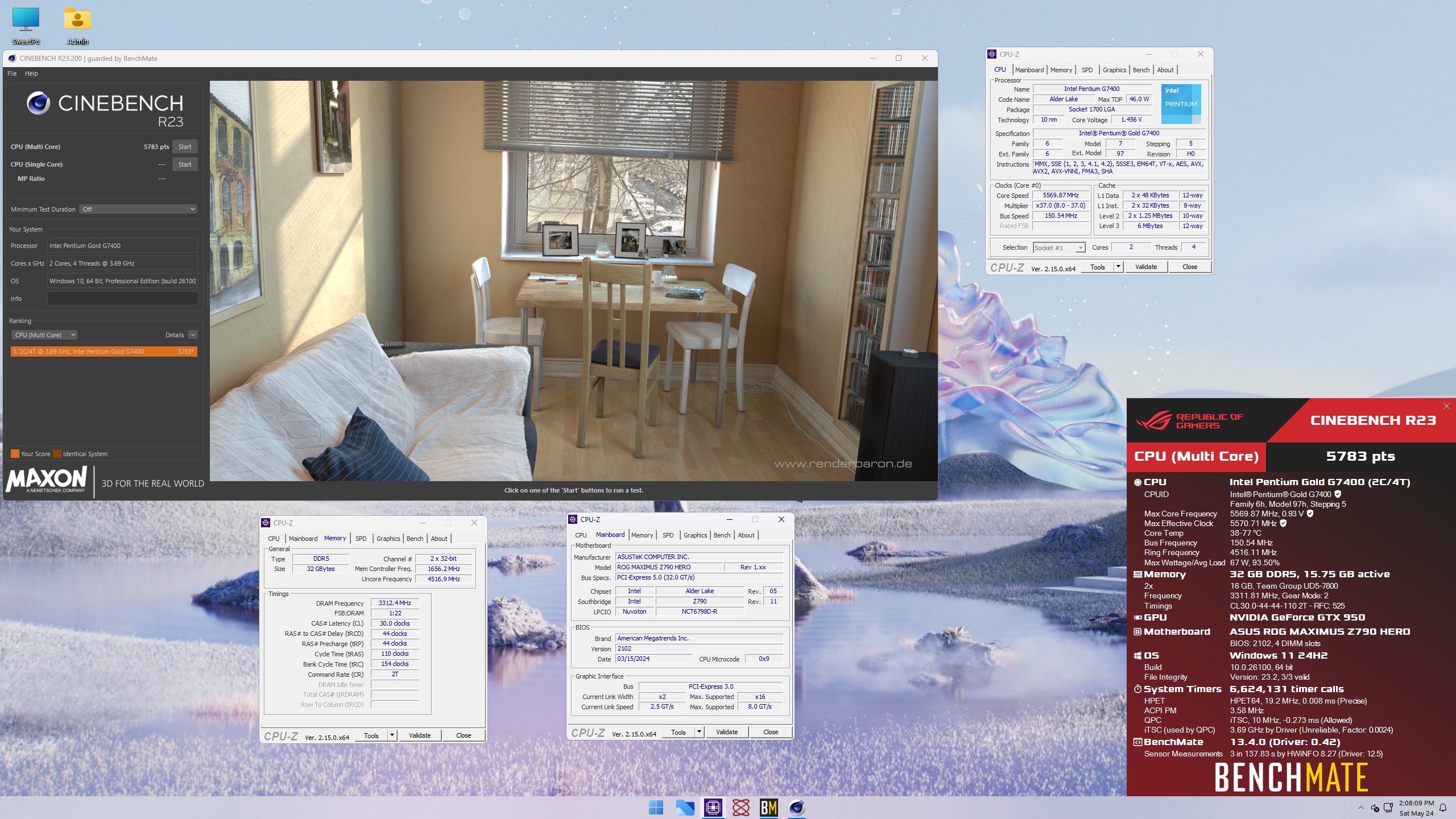Open the Admin folder desktop icon

[77, 26]
